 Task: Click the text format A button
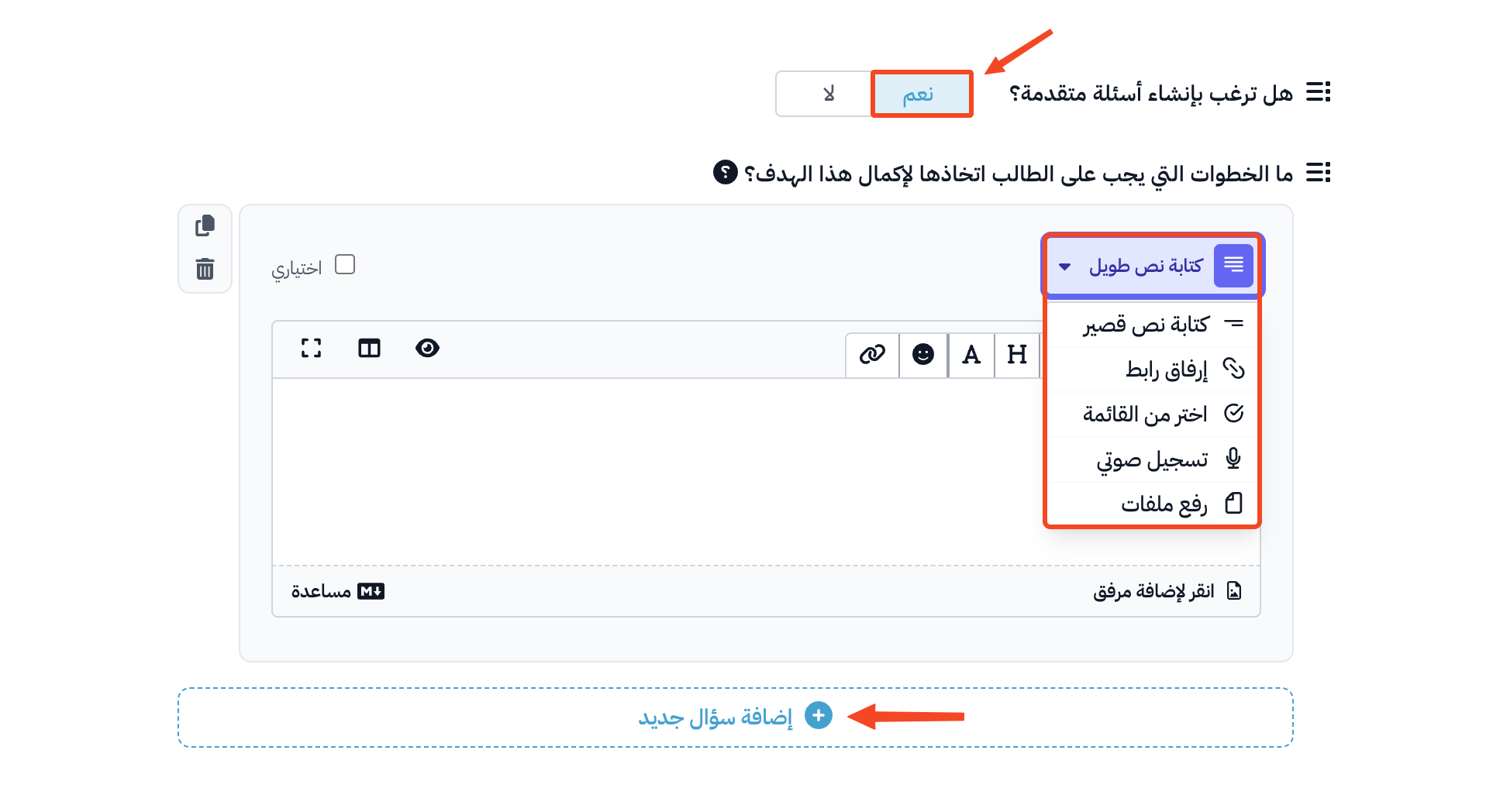971,355
